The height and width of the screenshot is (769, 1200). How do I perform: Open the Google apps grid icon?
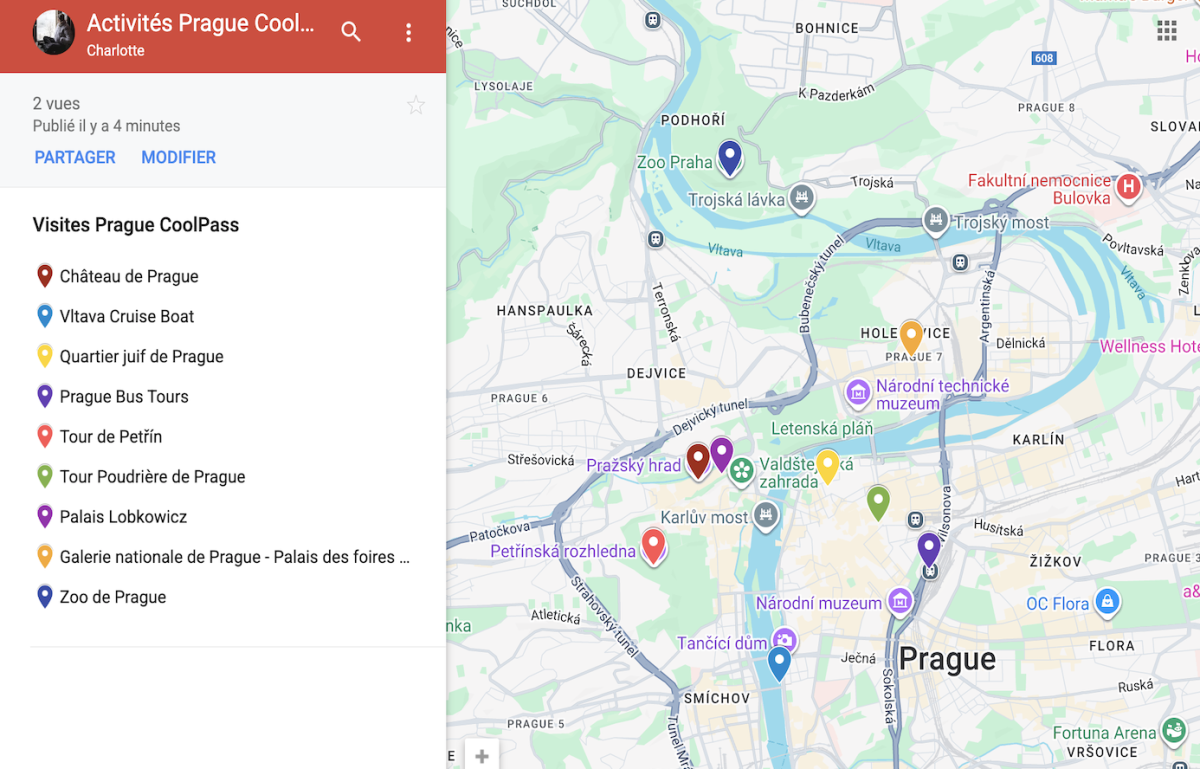pos(1167,30)
